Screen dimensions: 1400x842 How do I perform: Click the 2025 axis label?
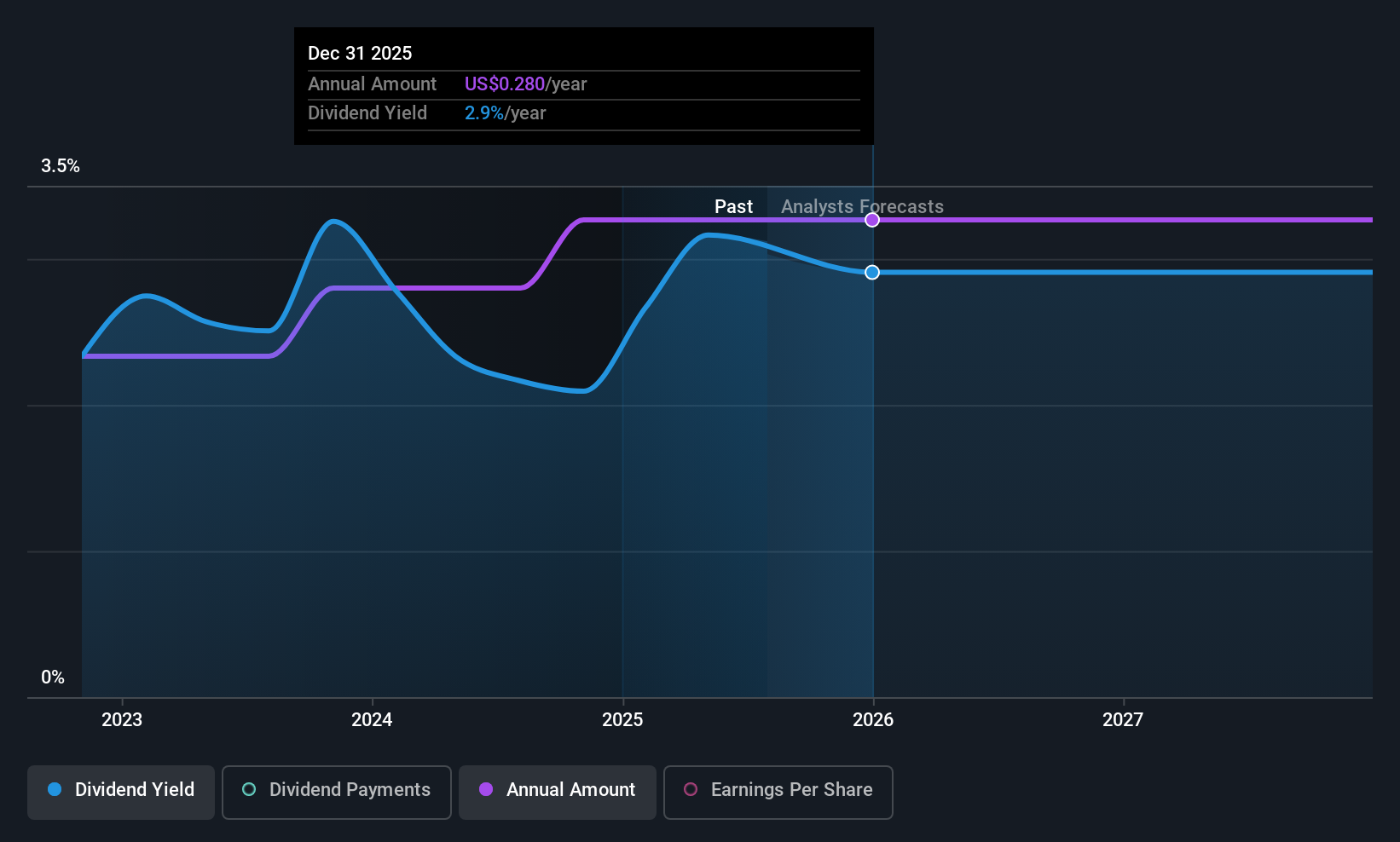point(622,719)
